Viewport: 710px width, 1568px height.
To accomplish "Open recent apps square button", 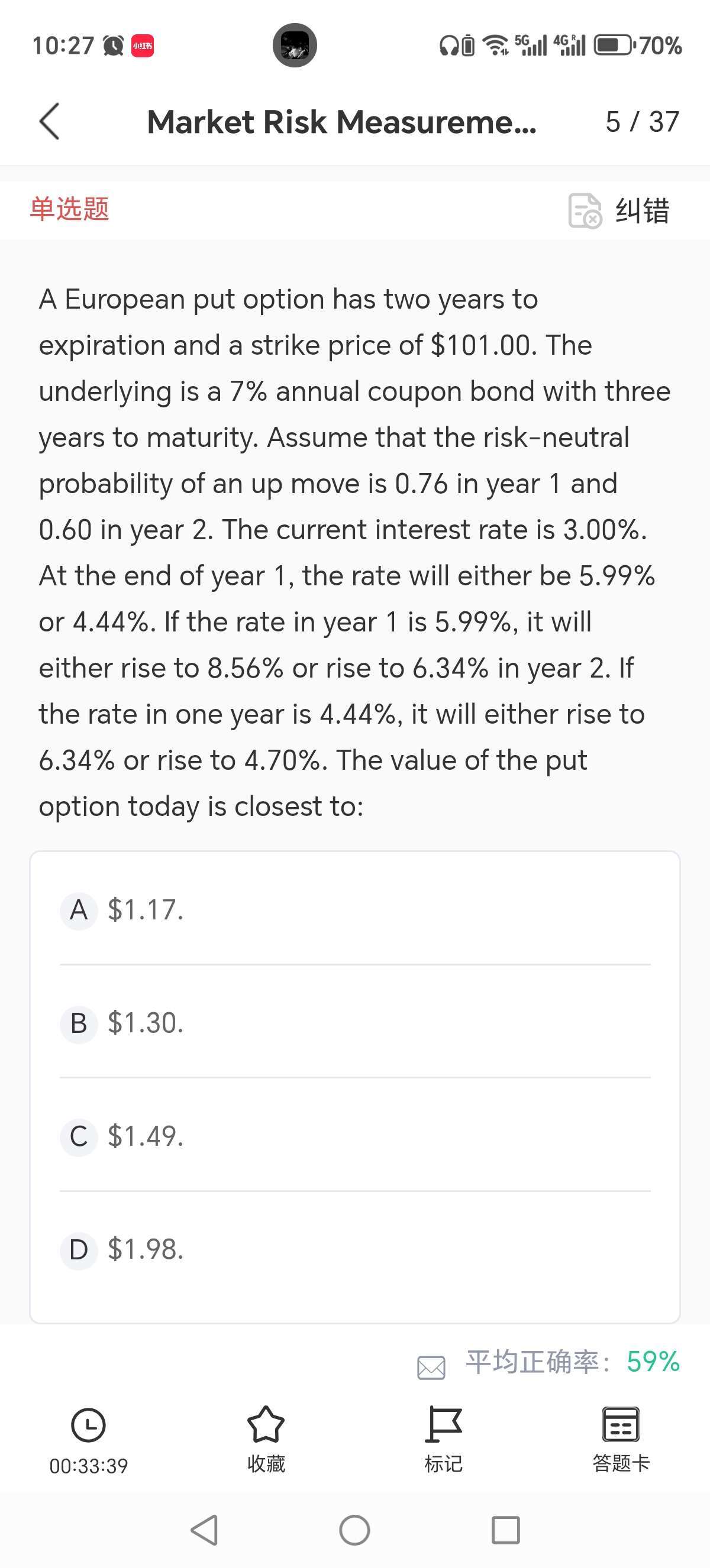I will (x=505, y=1530).
